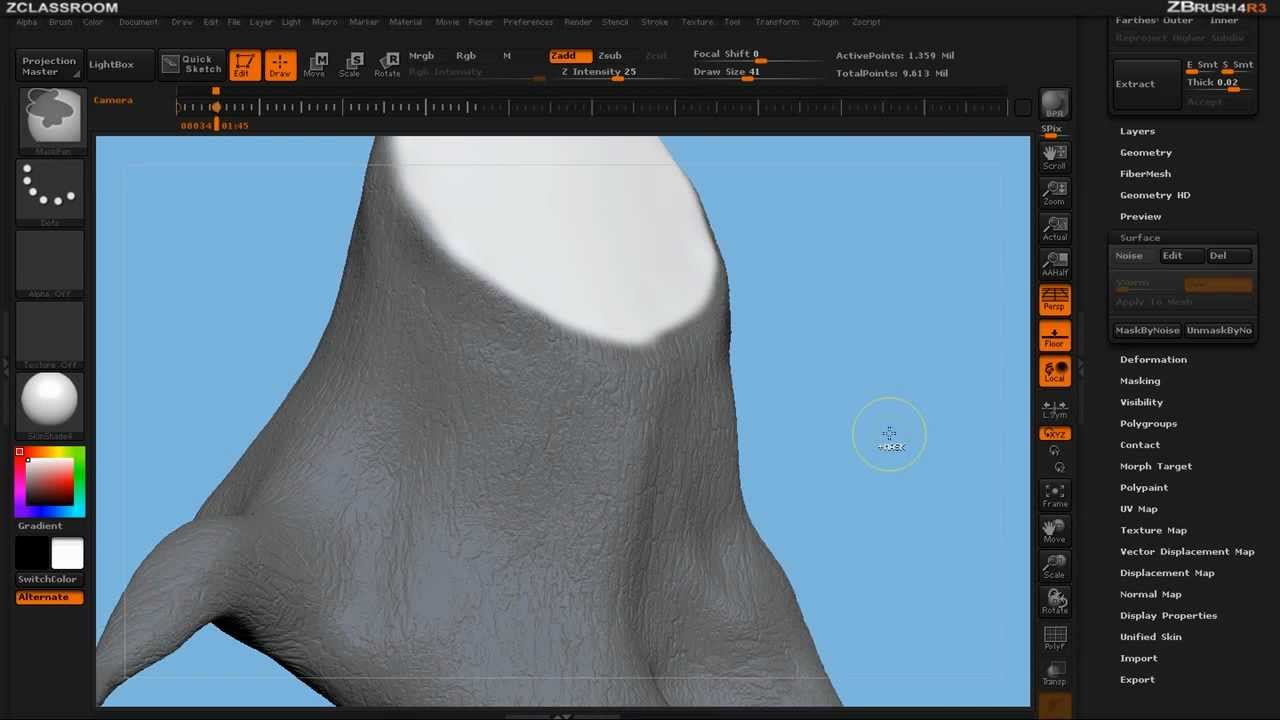This screenshot has height=720, width=1280.
Task: Expand the UV Map subpalette
Action: click(x=1138, y=509)
